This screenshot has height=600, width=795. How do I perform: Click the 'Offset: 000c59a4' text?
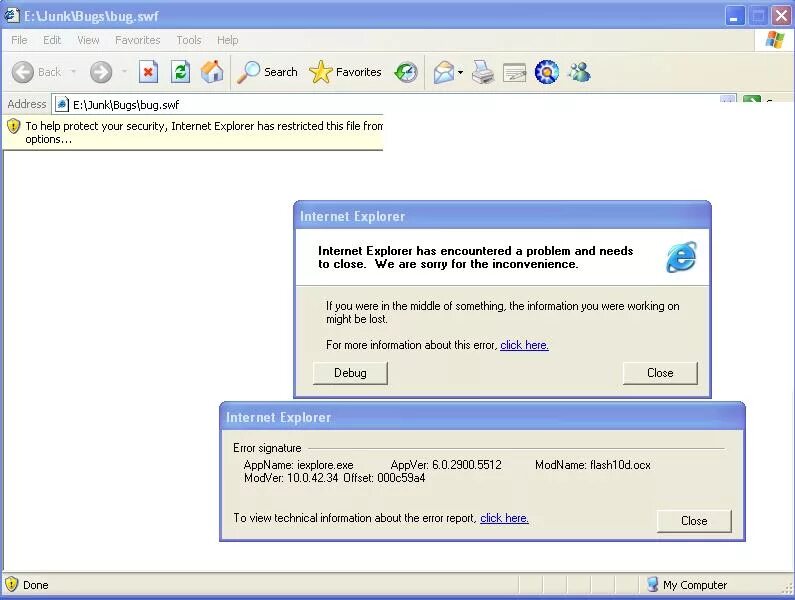click(x=384, y=478)
